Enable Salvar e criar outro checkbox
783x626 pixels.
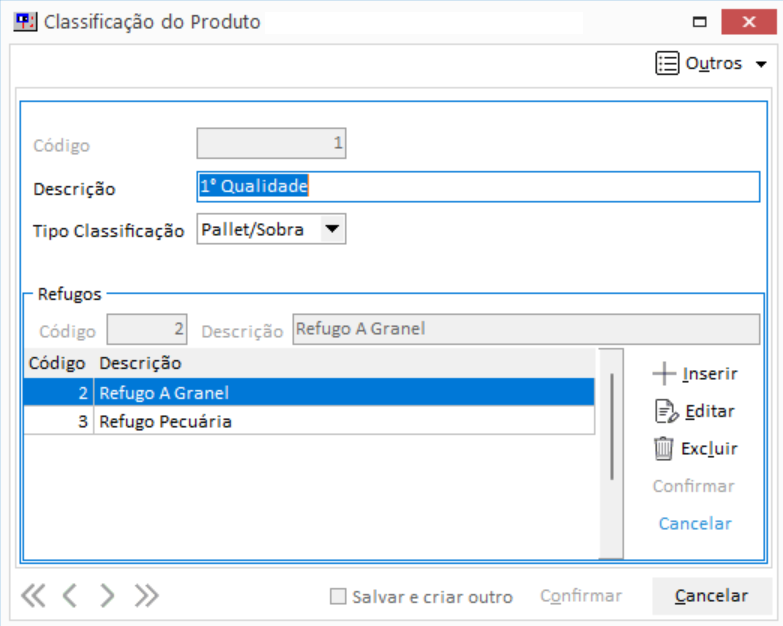click(x=338, y=597)
